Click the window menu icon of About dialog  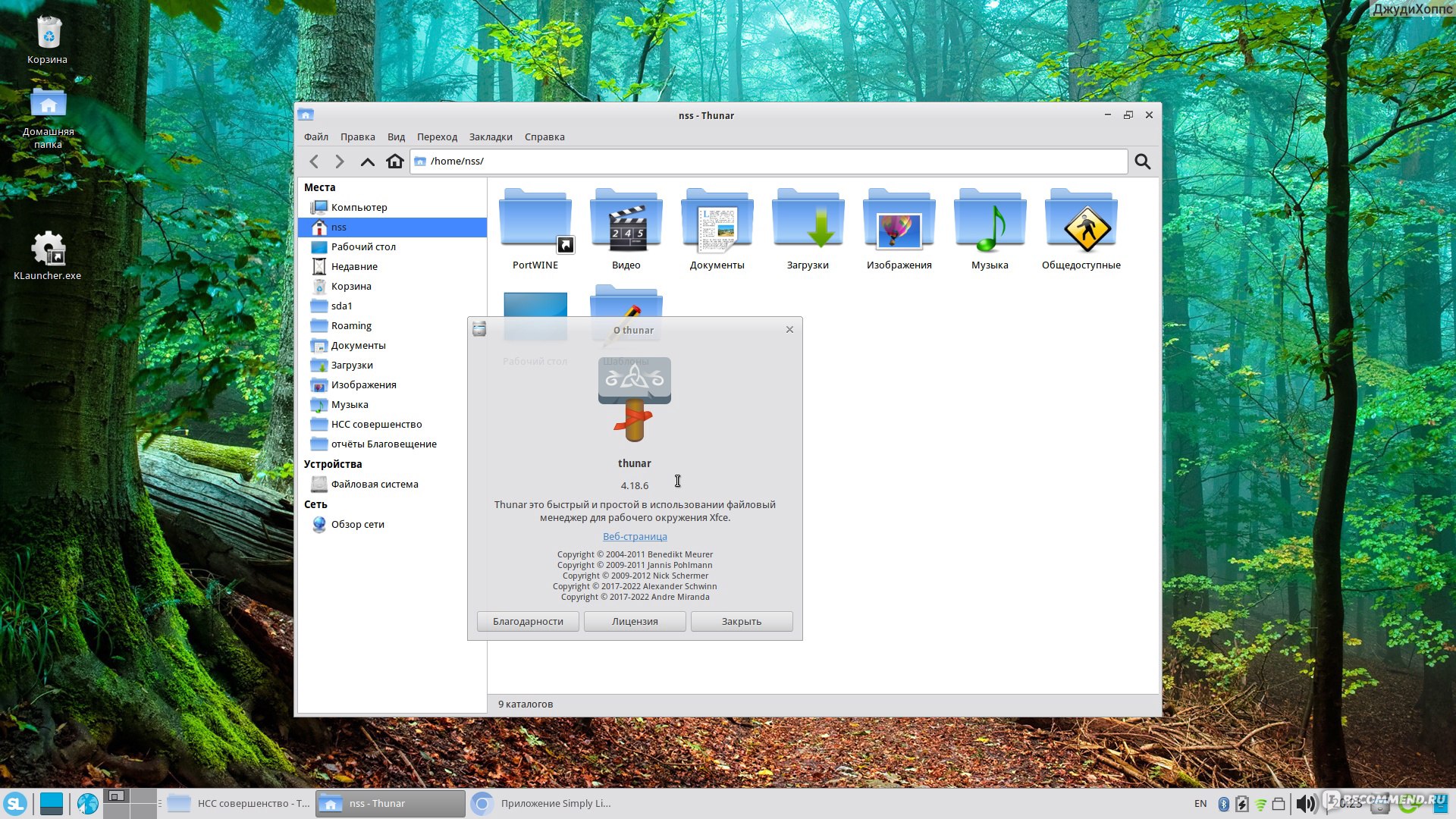pos(479,329)
